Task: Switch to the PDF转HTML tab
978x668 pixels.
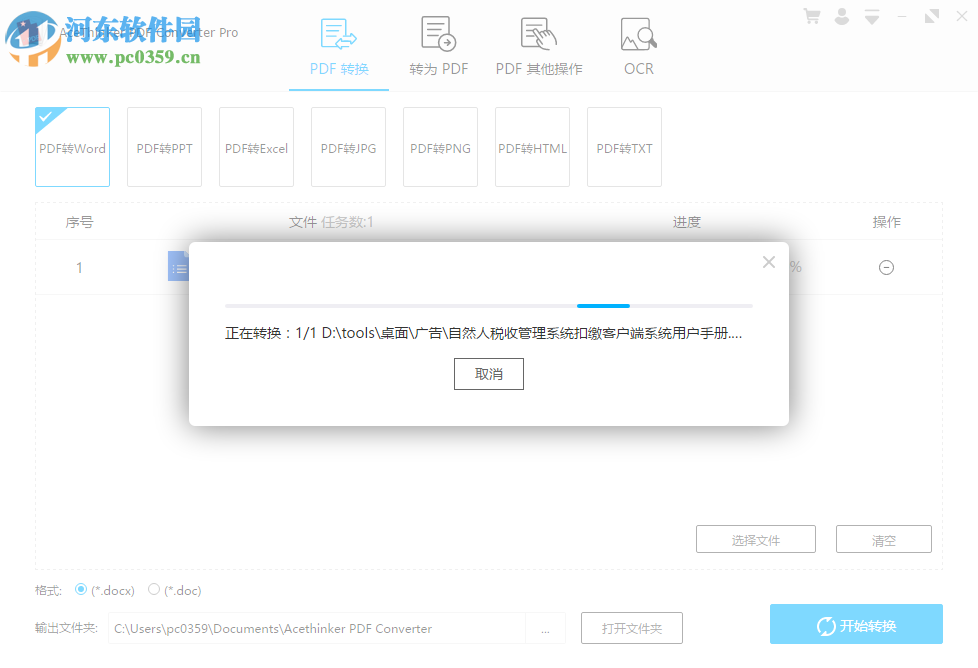Action: click(532, 147)
